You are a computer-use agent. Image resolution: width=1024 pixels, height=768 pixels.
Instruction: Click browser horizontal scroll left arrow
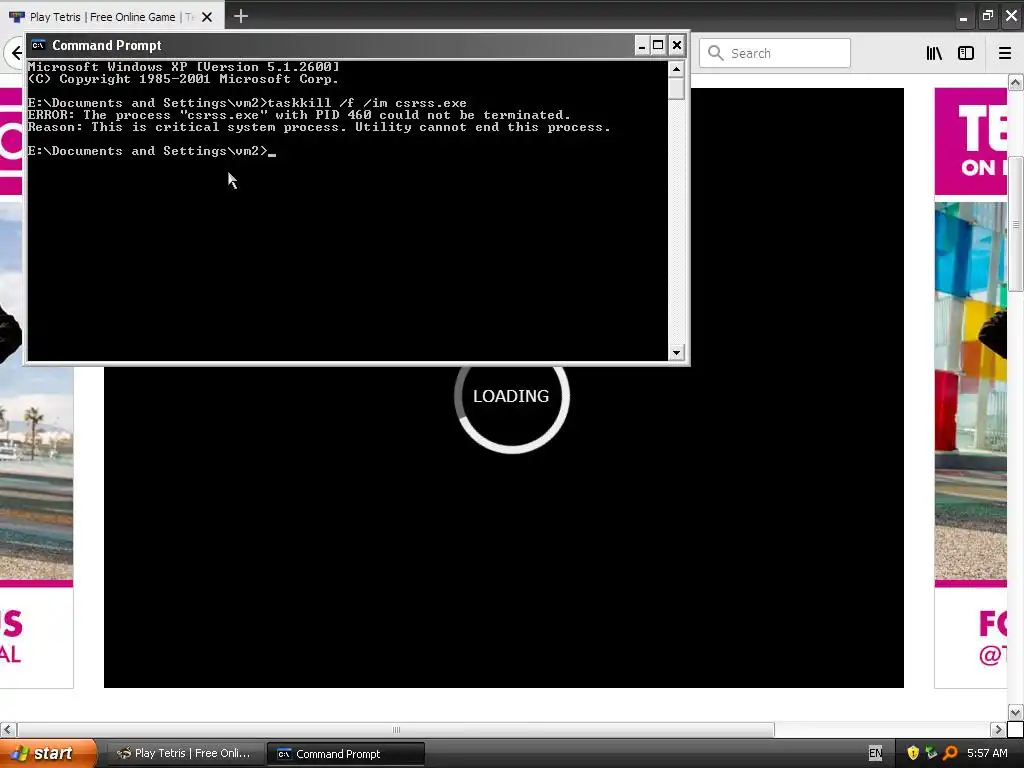click(8, 729)
